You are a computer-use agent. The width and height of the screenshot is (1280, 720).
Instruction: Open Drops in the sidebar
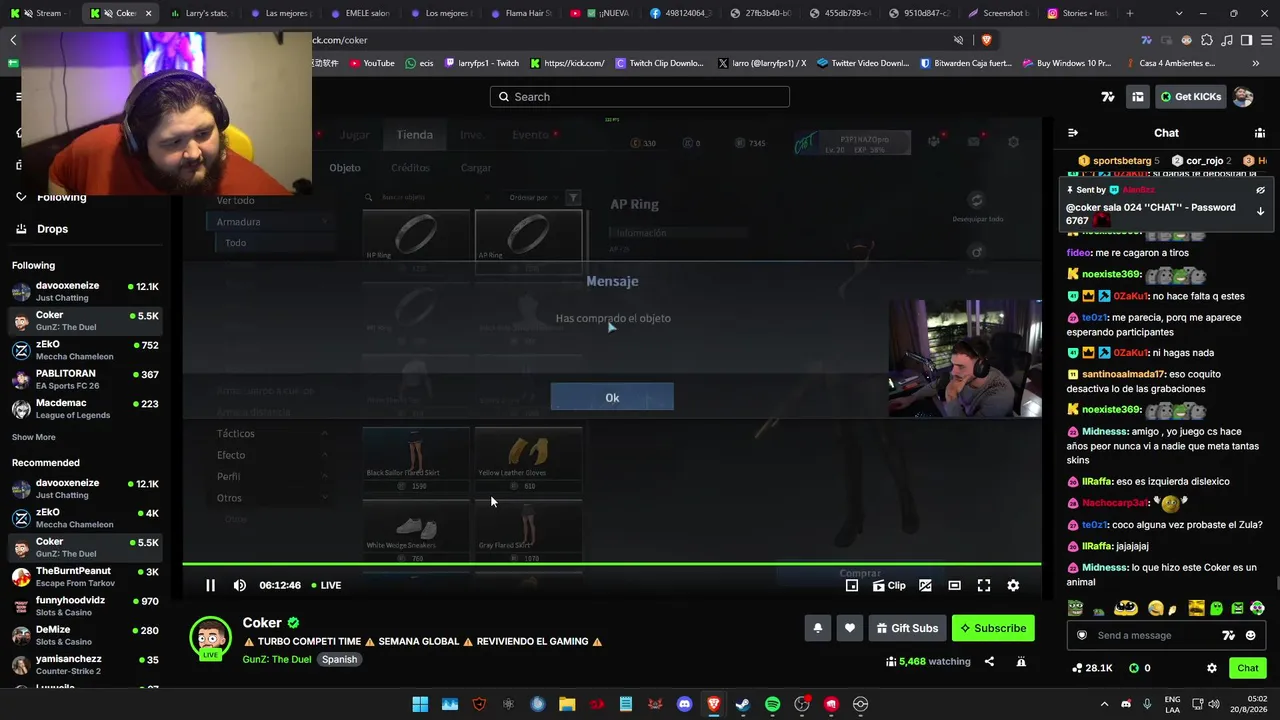coord(52,229)
